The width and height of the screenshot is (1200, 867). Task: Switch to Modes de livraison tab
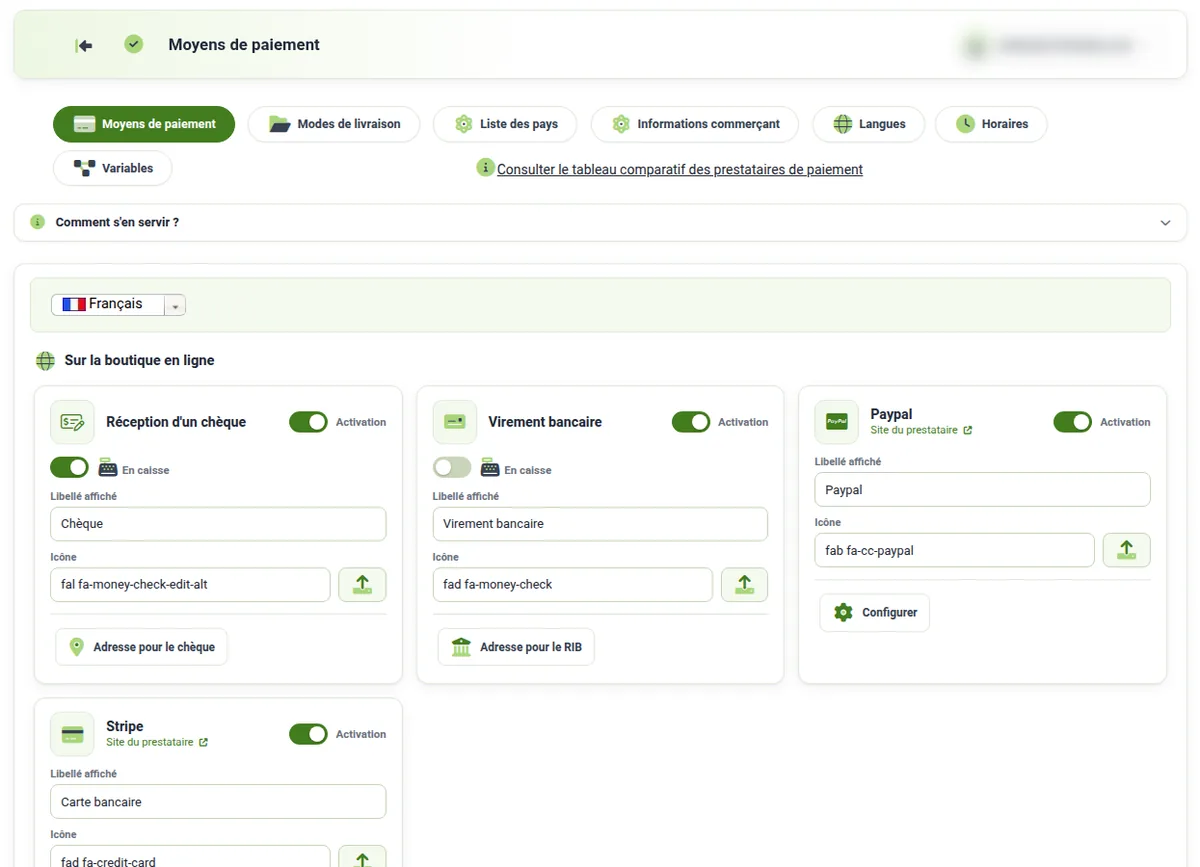pyautogui.click(x=335, y=124)
